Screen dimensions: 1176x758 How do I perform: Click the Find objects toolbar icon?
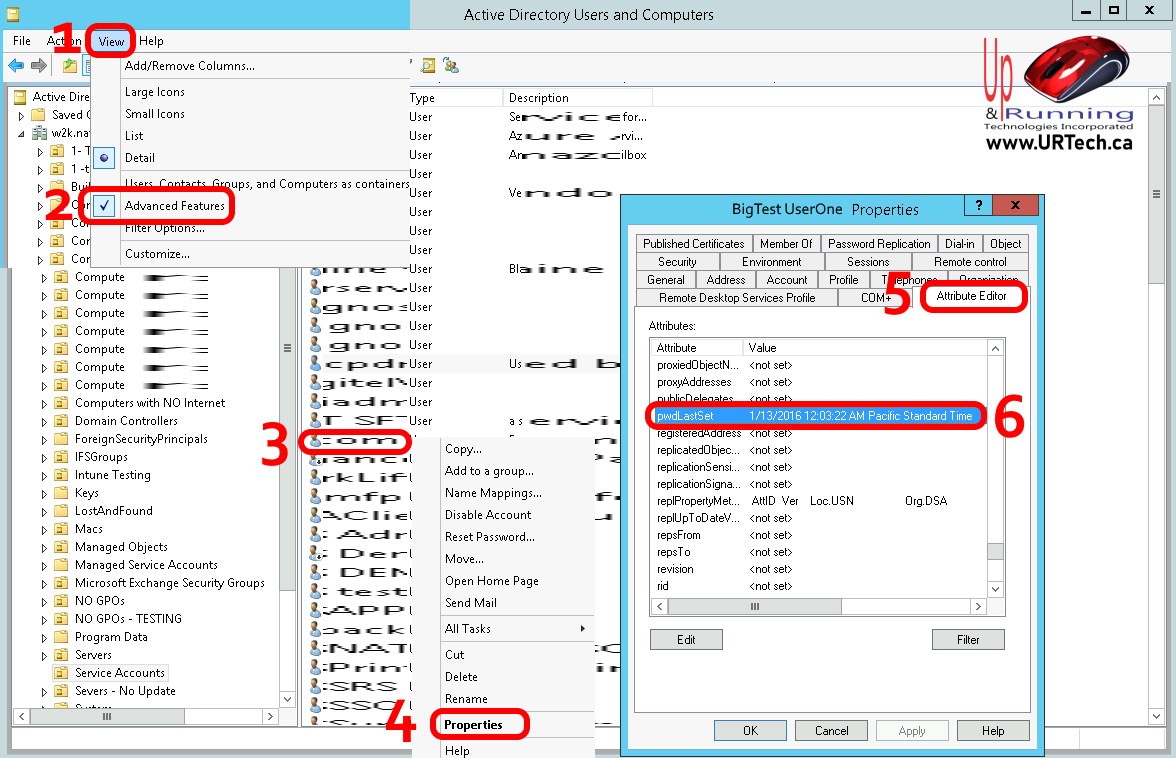coord(429,66)
